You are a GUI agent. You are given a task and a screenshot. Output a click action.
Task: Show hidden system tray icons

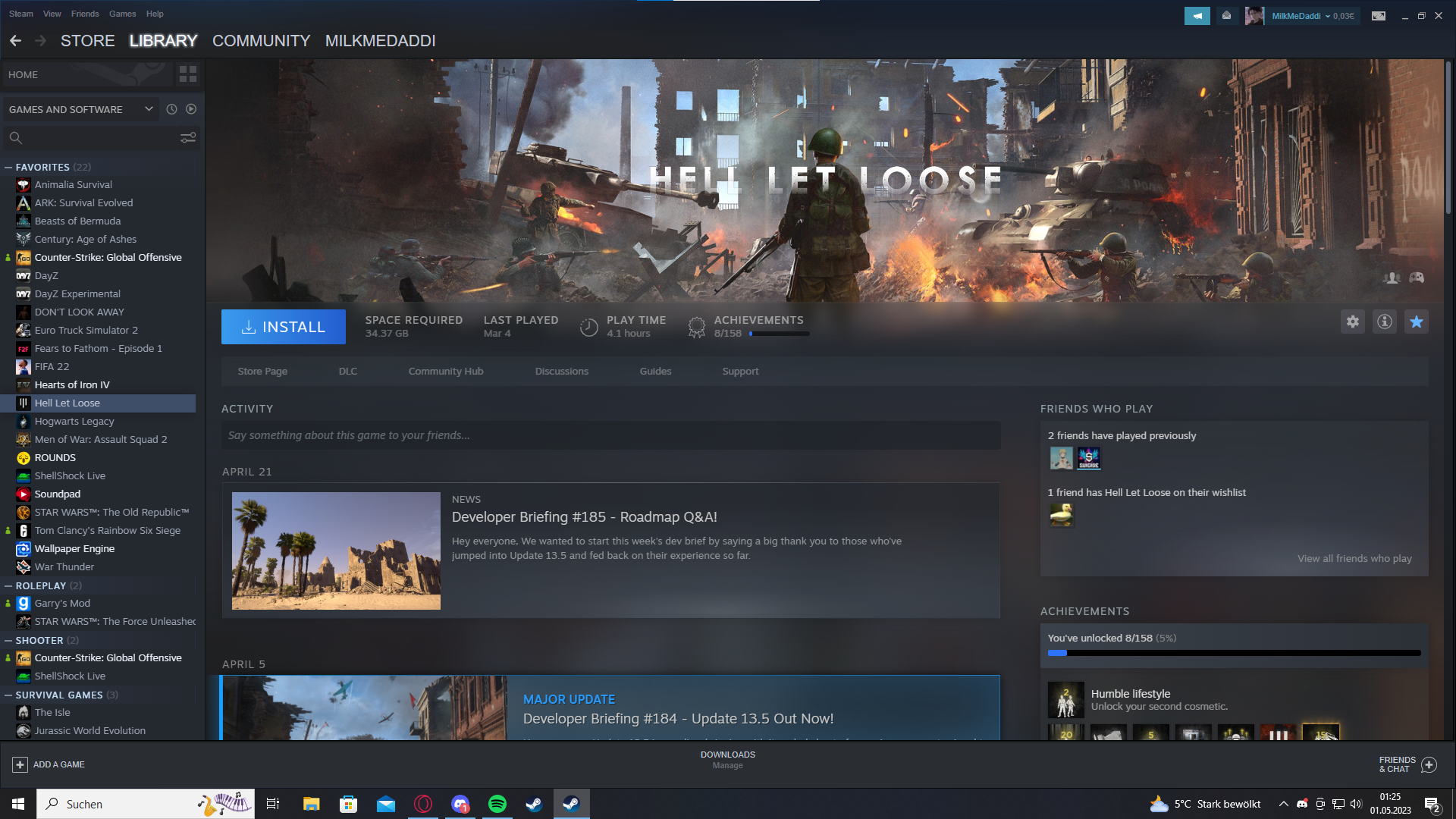point(1283,804)
